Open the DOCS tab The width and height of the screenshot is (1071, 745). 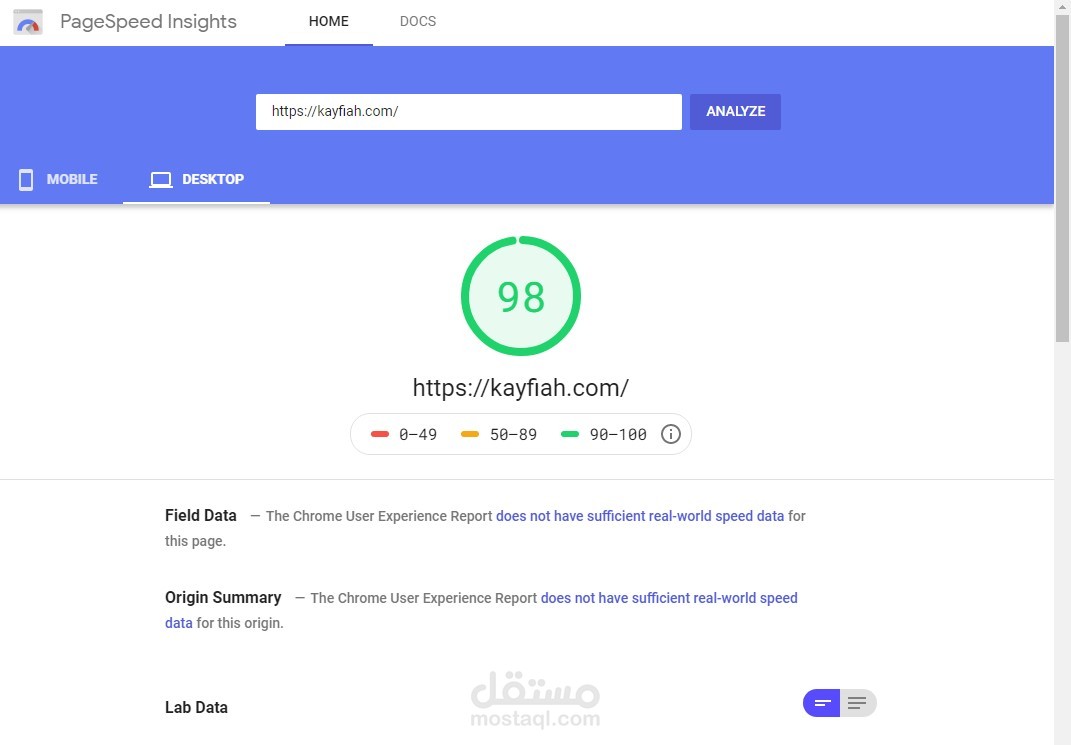418,22
